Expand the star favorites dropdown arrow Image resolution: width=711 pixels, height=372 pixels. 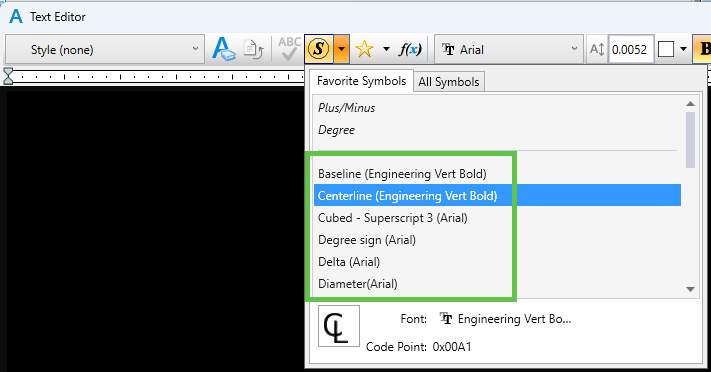[386, 49]
